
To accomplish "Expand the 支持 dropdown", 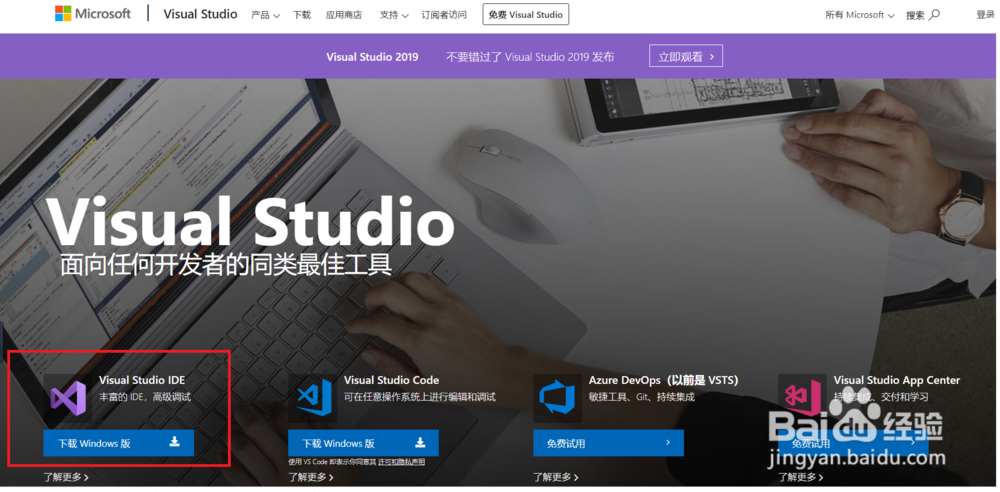I will click(393, 15).
